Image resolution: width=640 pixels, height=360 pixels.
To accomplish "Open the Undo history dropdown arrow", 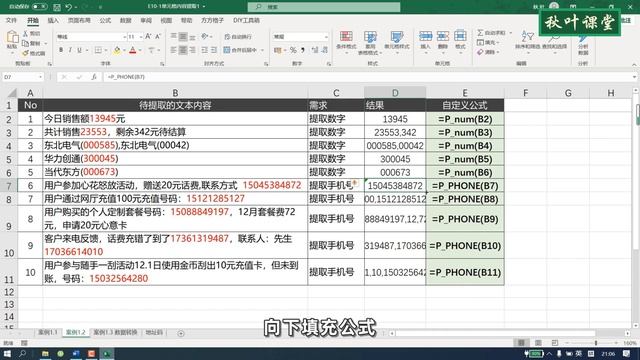I will pyautogui.click(x=76, y=7).
